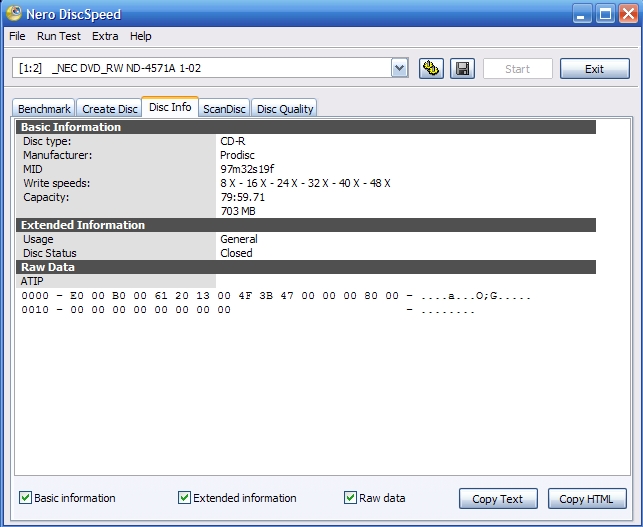Switch to the Benchmark tab
Viewport: 643px width, 527px height.
[x=44, y=109]
